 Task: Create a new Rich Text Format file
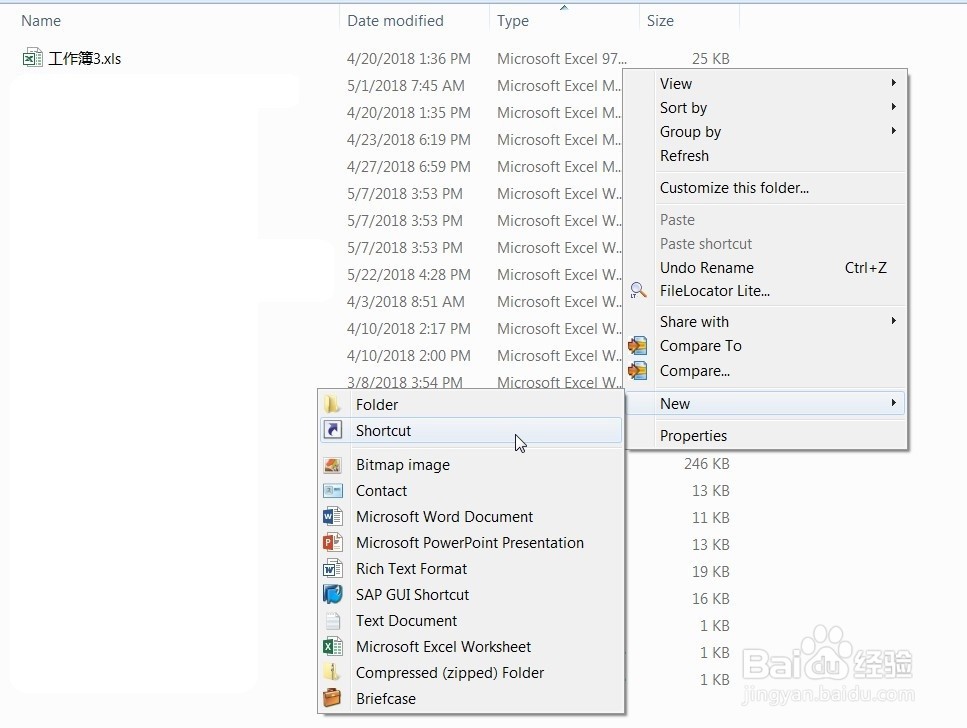point(471,568)
